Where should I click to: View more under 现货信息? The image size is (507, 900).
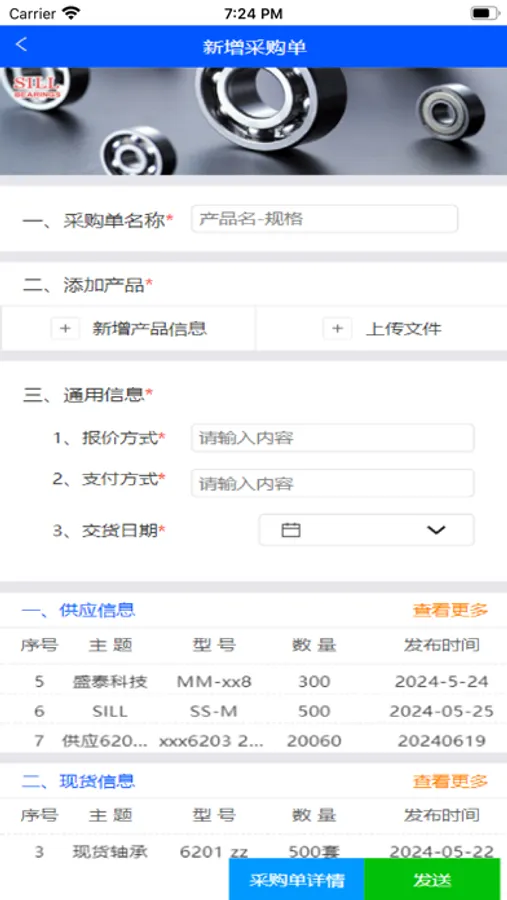tap(450, 781)
